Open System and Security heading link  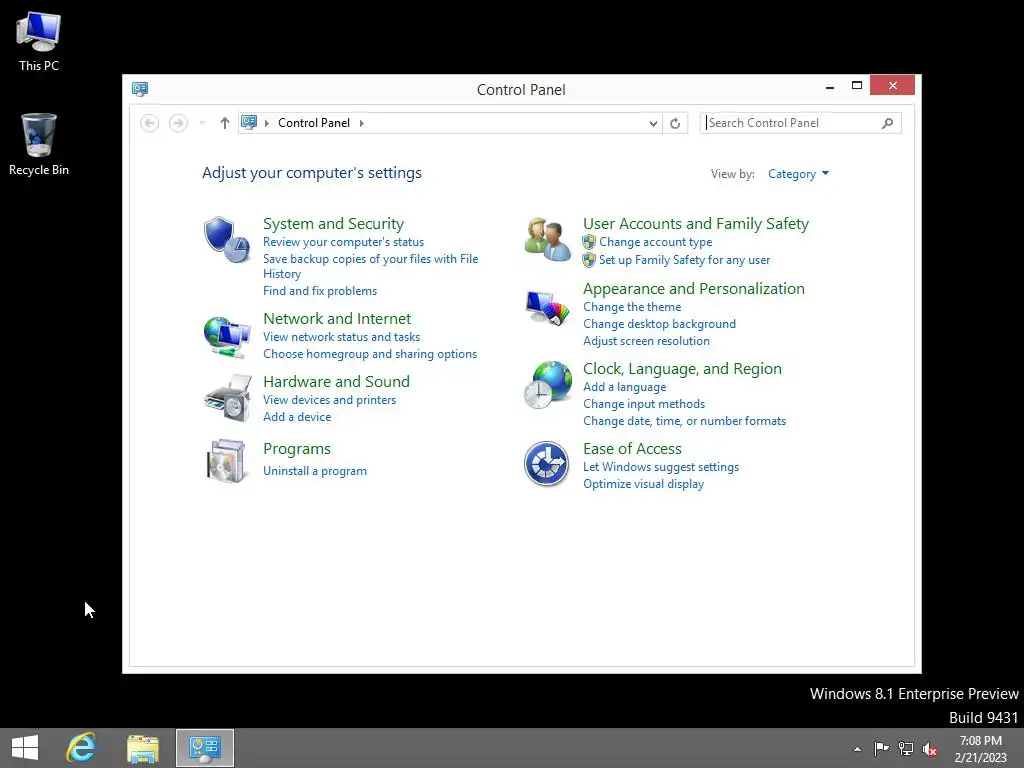point(333,223)
